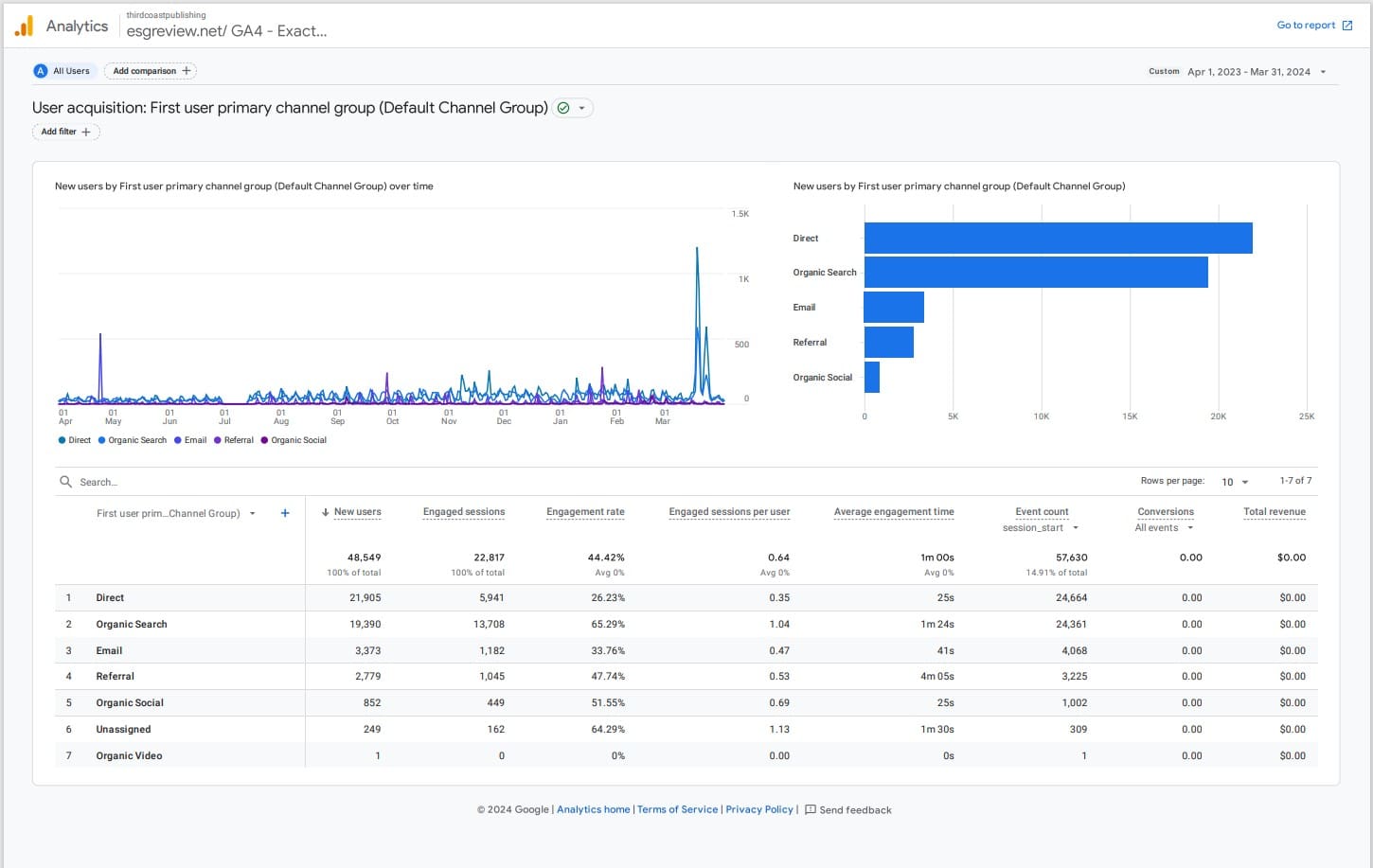Viewport: 1373px width, 868px height.
Task: Click the Direct bar in the bar chart
Action: 1058,239
